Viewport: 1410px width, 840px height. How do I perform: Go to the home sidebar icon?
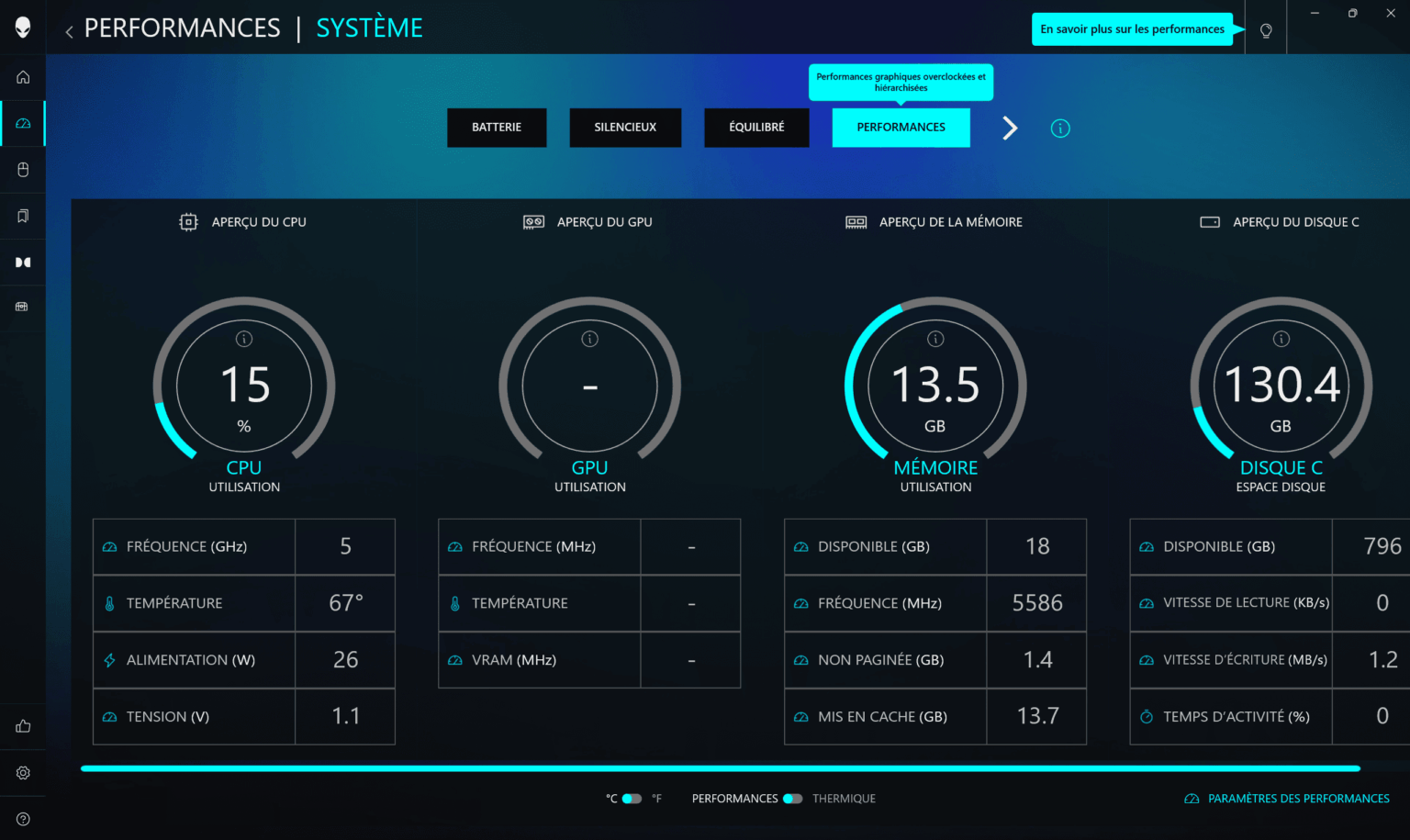pyautogui.click(x=23, y=77)
